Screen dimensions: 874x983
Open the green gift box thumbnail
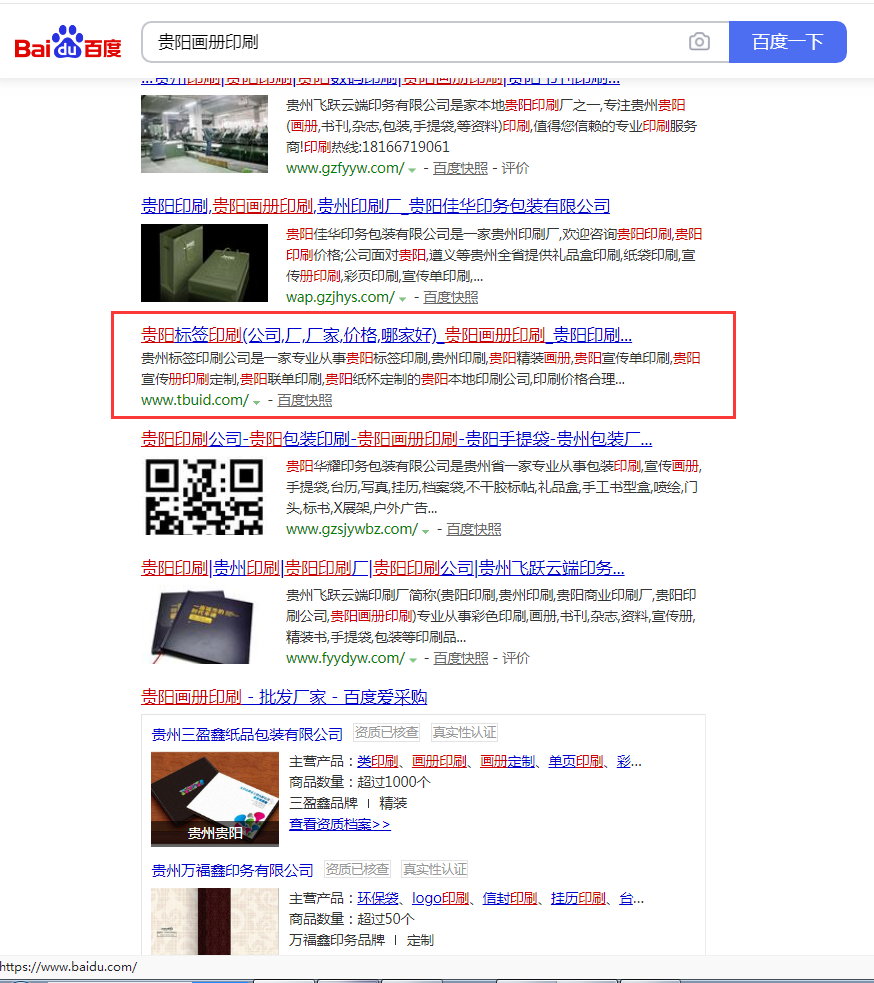(x=204, y=263)
